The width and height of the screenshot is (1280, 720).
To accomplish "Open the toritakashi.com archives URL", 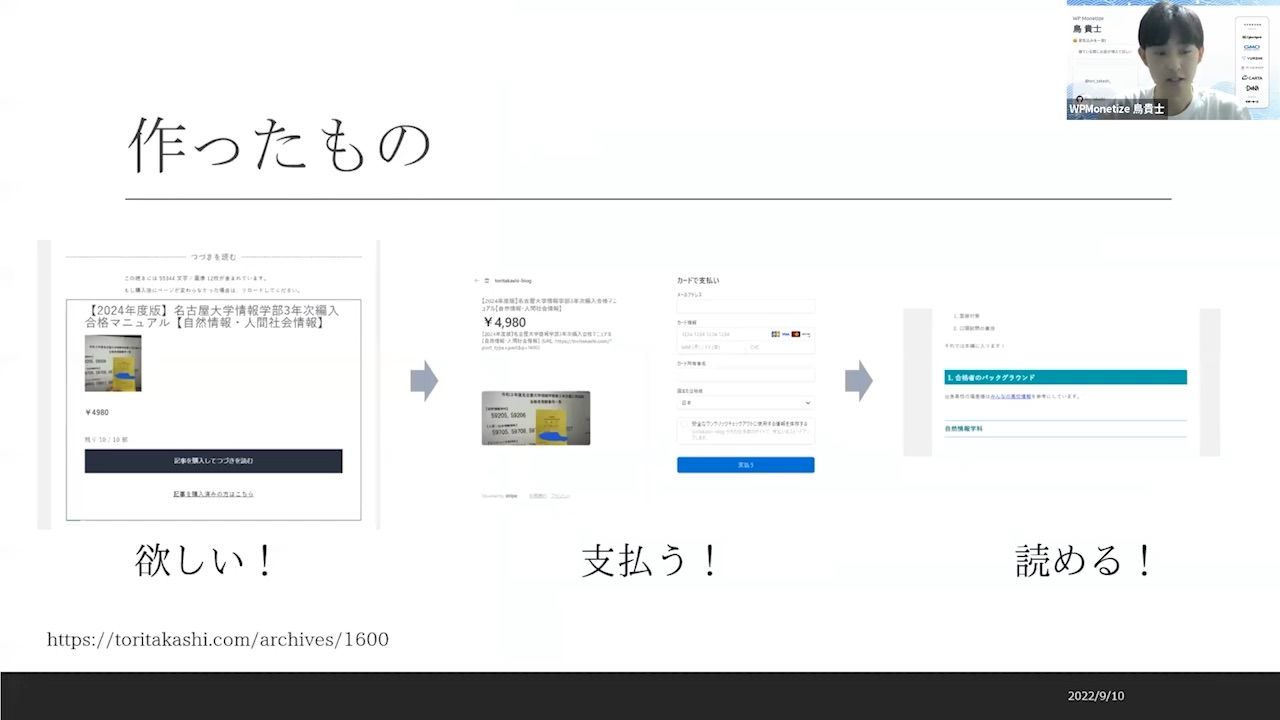I will (218, 639).
